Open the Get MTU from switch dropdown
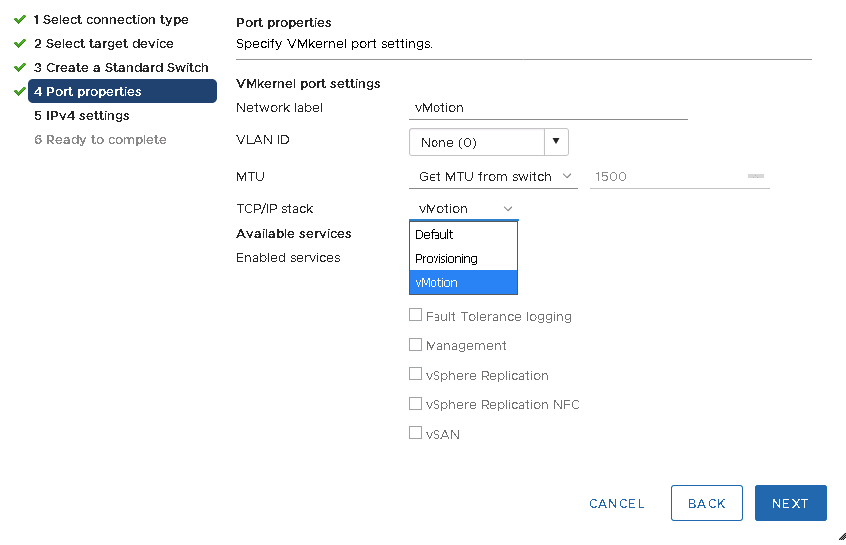The height and width of the screenshot is (545, 846). pos(493,176)
